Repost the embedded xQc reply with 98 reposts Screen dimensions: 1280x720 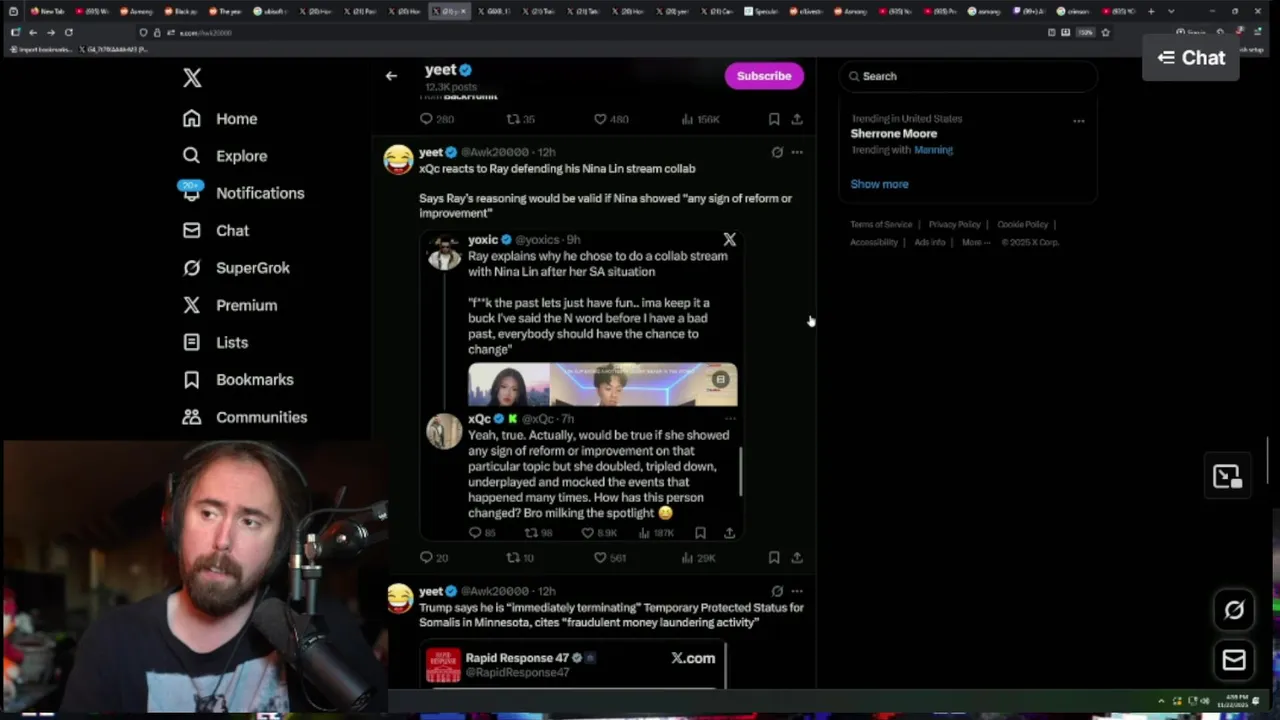(540, 533)
